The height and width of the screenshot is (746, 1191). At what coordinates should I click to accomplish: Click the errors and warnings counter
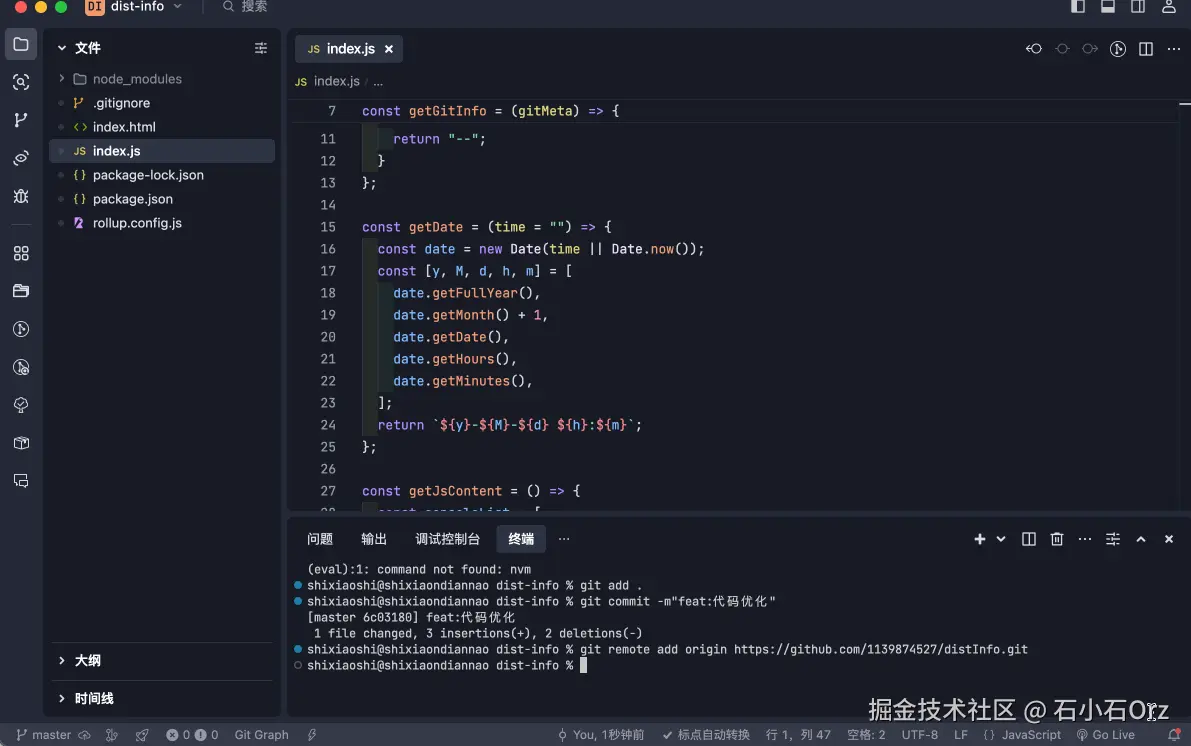[192, 735]
